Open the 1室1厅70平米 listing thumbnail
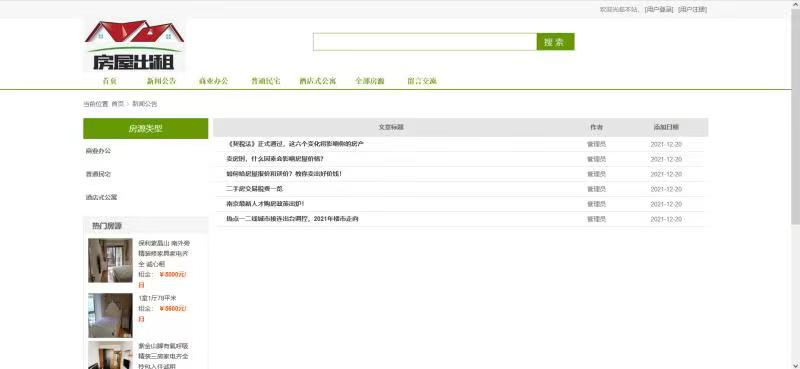Screen dimensions: 800x369 110,315
